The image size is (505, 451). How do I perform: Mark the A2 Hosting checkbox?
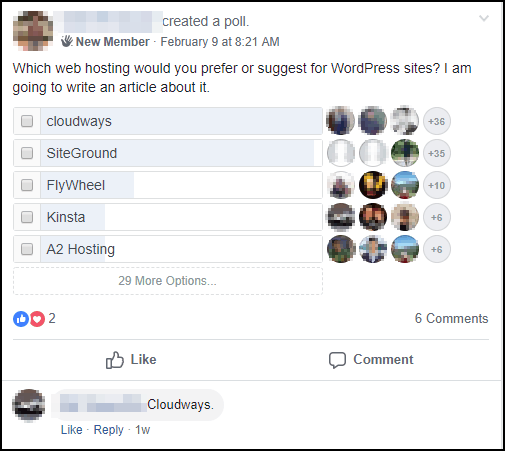coord(27,249)
